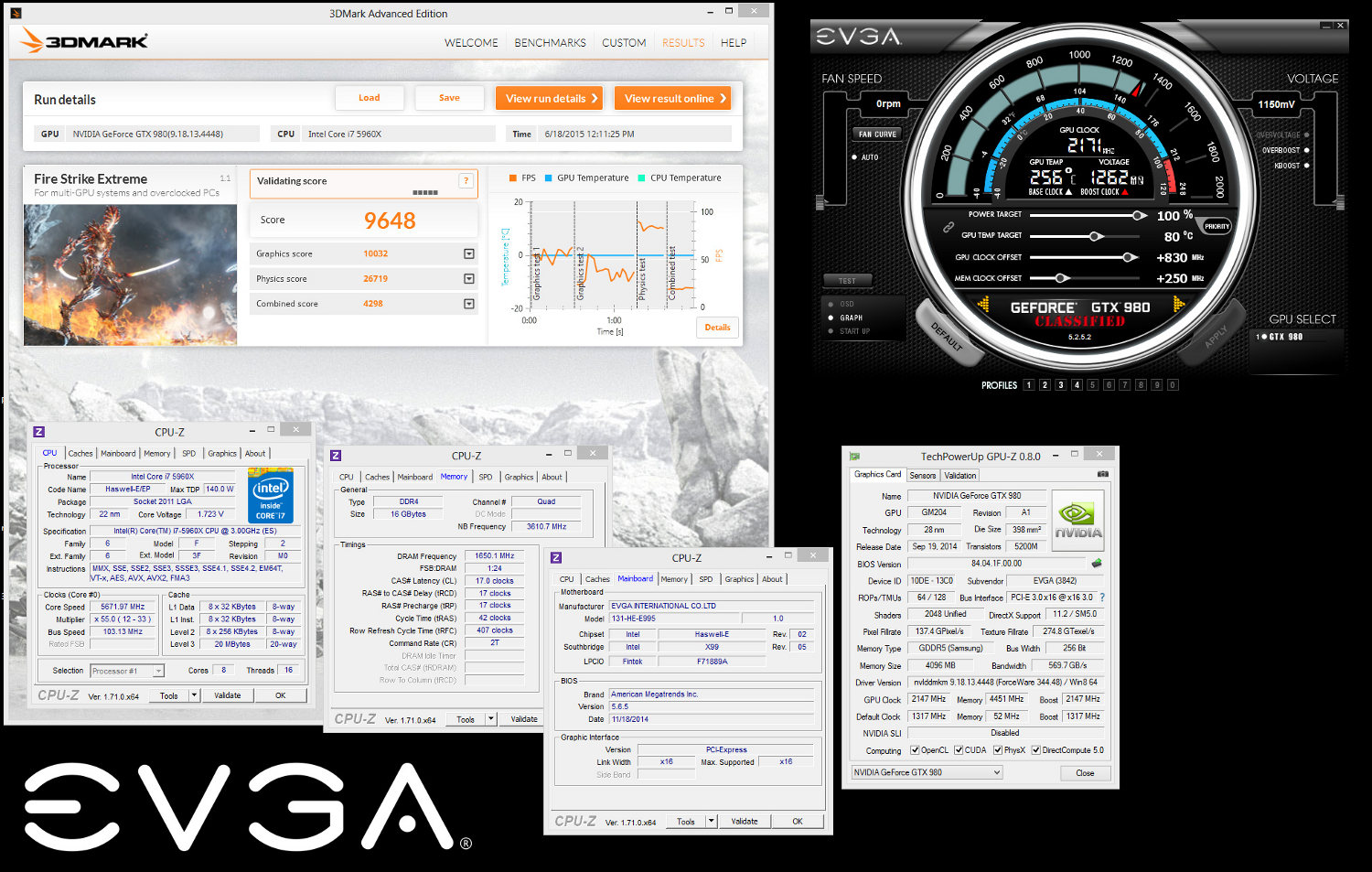Select GTX 980 in the GPU Select list
The image size is (1372, 872).
point(1279,337)
